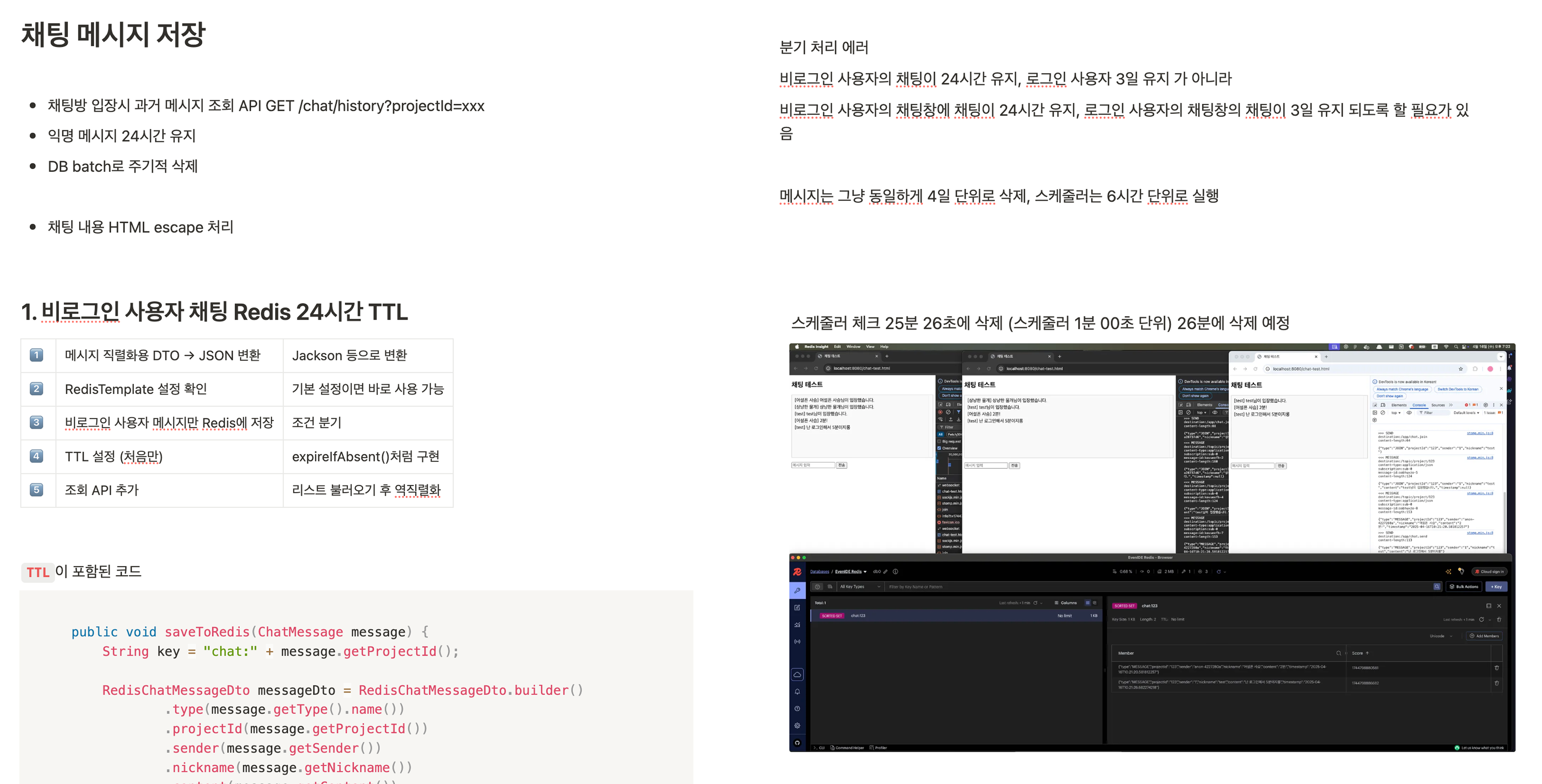Open the All Key Types dropdown
This screenshot has width=1542, height=784.
(x=860, y=586)
